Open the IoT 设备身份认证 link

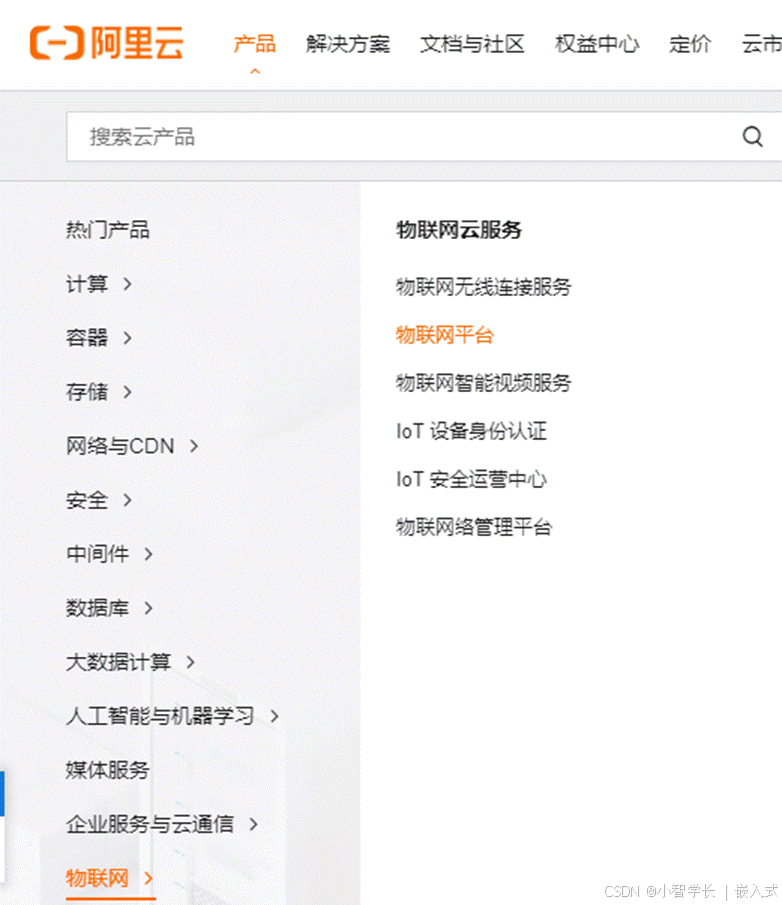pos(472,431)
